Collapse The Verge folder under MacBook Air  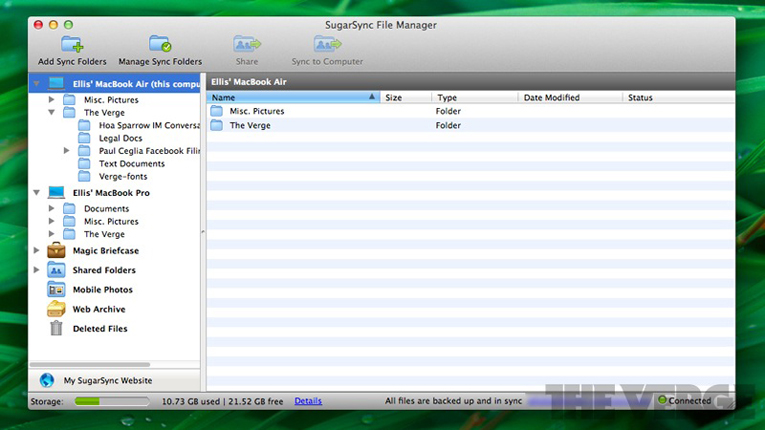pos(51,112)
